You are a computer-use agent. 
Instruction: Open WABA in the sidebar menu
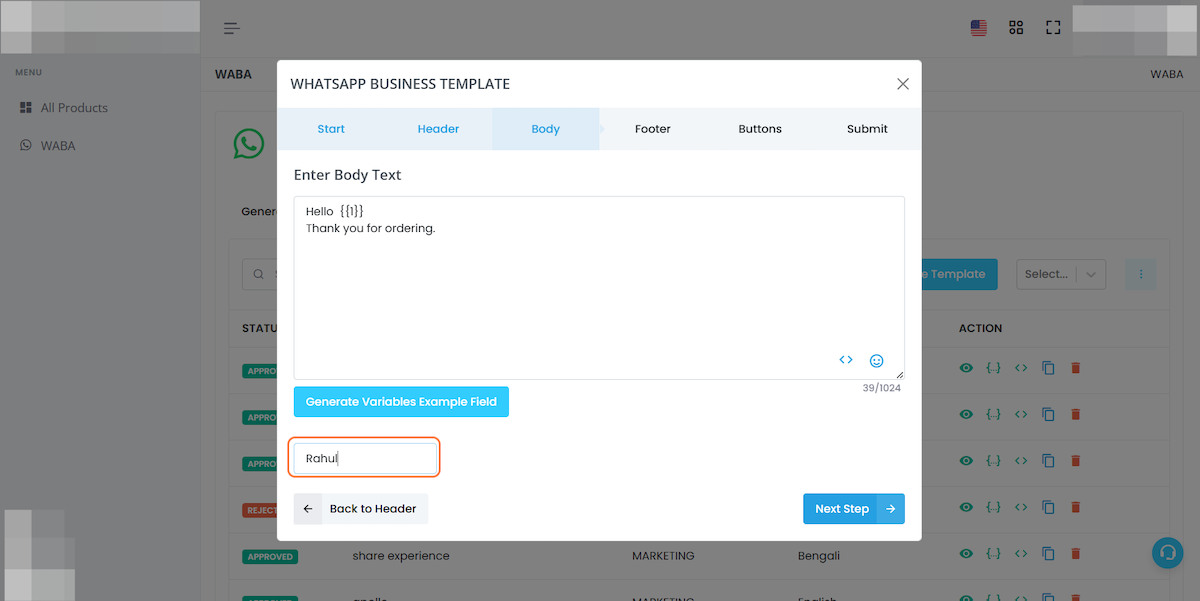pos(48,146)
